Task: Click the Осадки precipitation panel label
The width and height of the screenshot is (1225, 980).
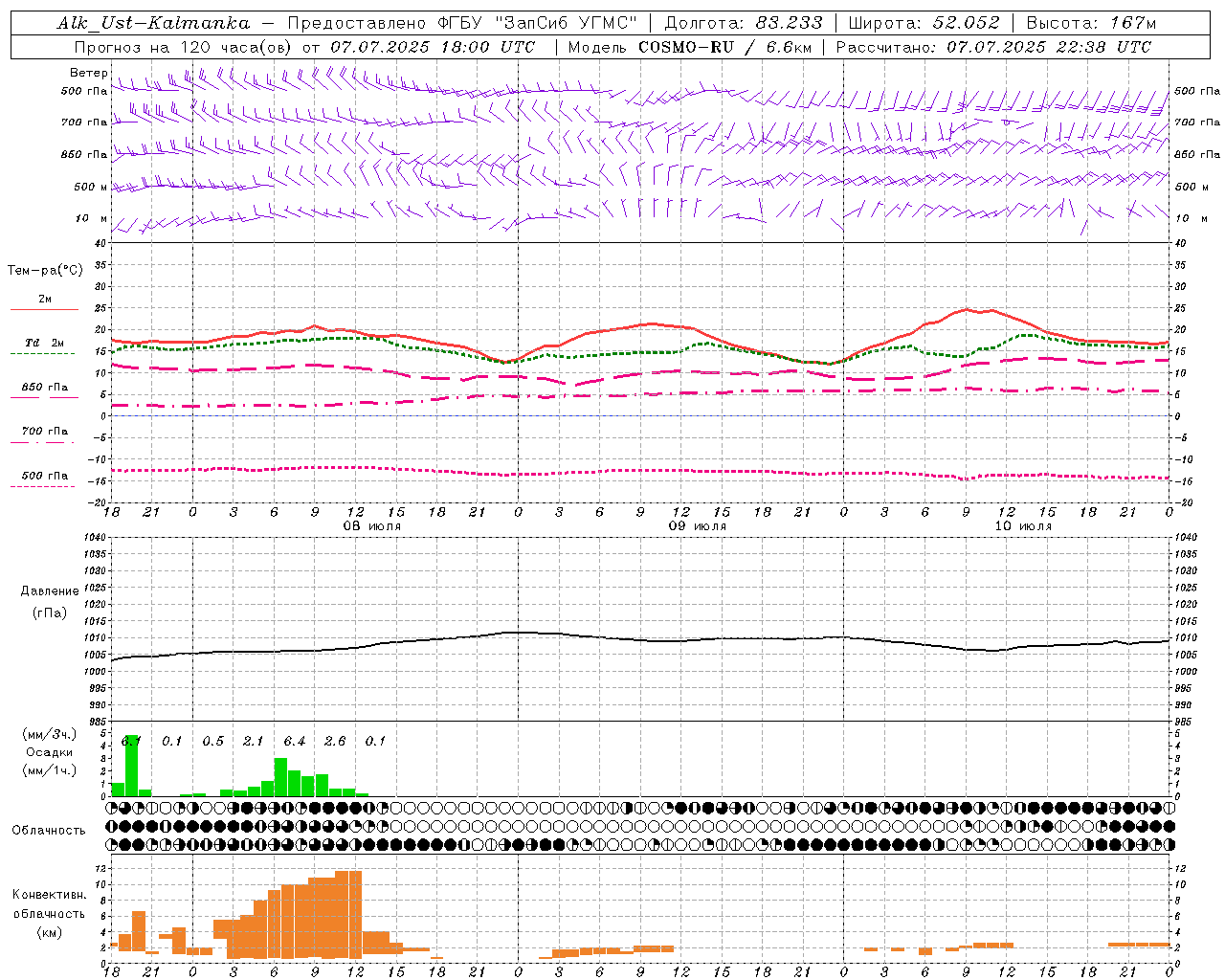Action: coord(50,752)
